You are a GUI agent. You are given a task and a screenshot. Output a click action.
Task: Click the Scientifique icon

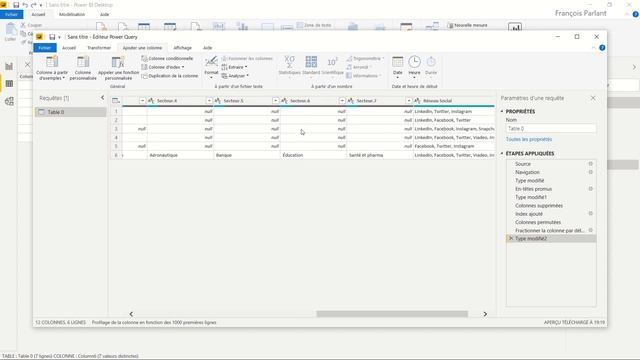click(x=332, y=62)
